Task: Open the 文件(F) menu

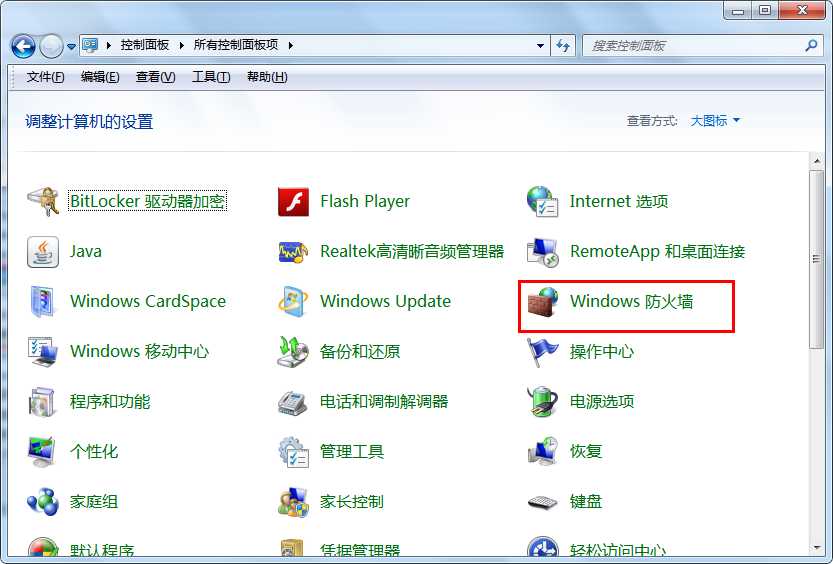Action: point(45,77)
